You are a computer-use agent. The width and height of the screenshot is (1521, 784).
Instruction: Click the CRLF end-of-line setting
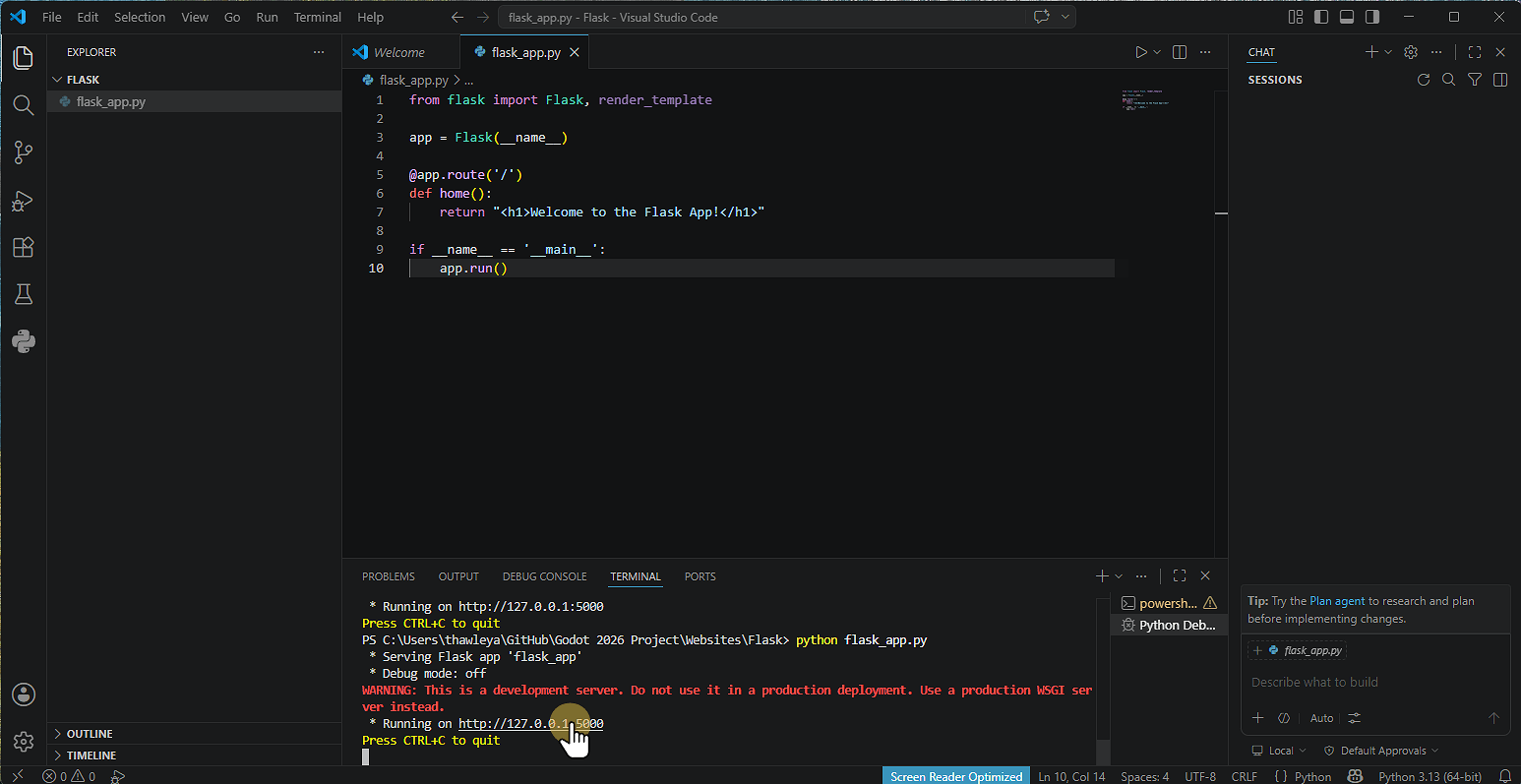pos(1245,776)
